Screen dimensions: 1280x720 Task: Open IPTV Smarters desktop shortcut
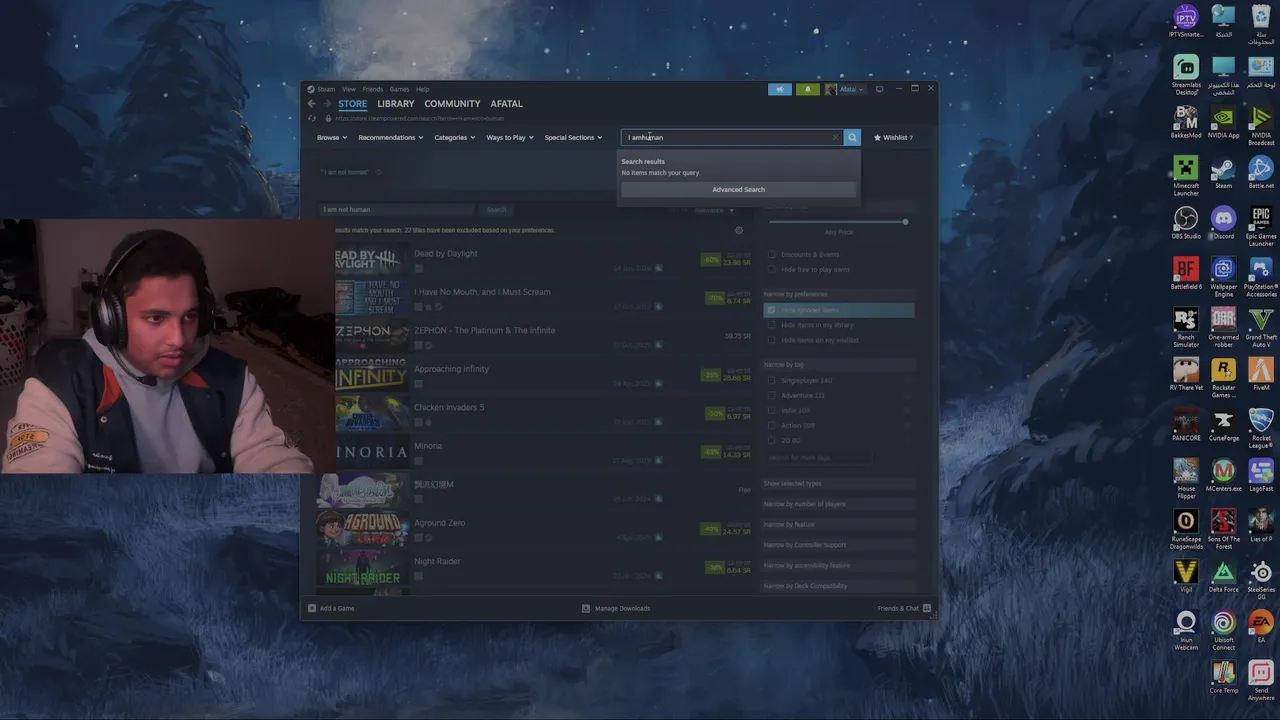[x=1186, y=21]
